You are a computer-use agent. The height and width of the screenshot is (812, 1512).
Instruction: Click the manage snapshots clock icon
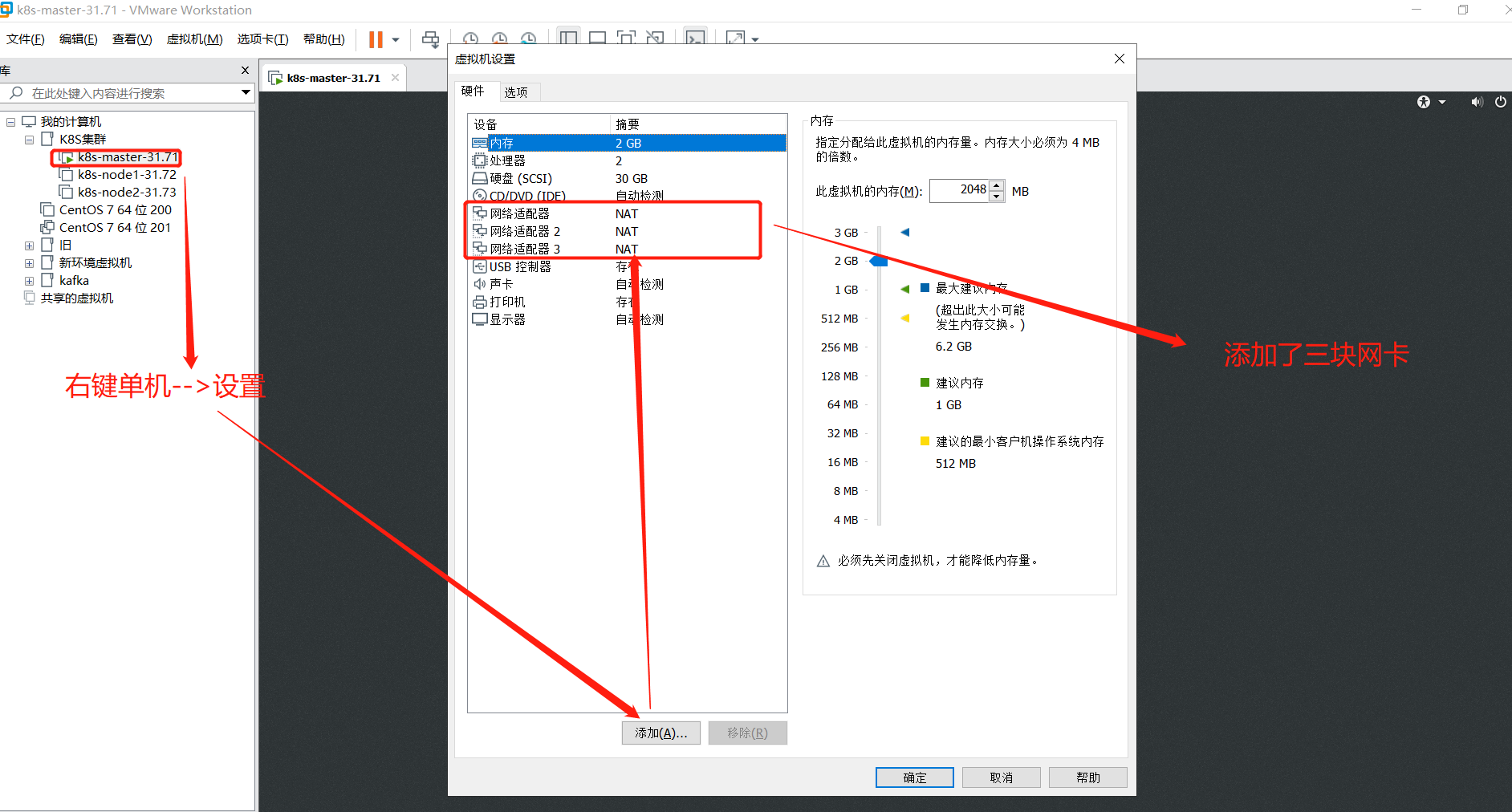(x=528, y=39)
